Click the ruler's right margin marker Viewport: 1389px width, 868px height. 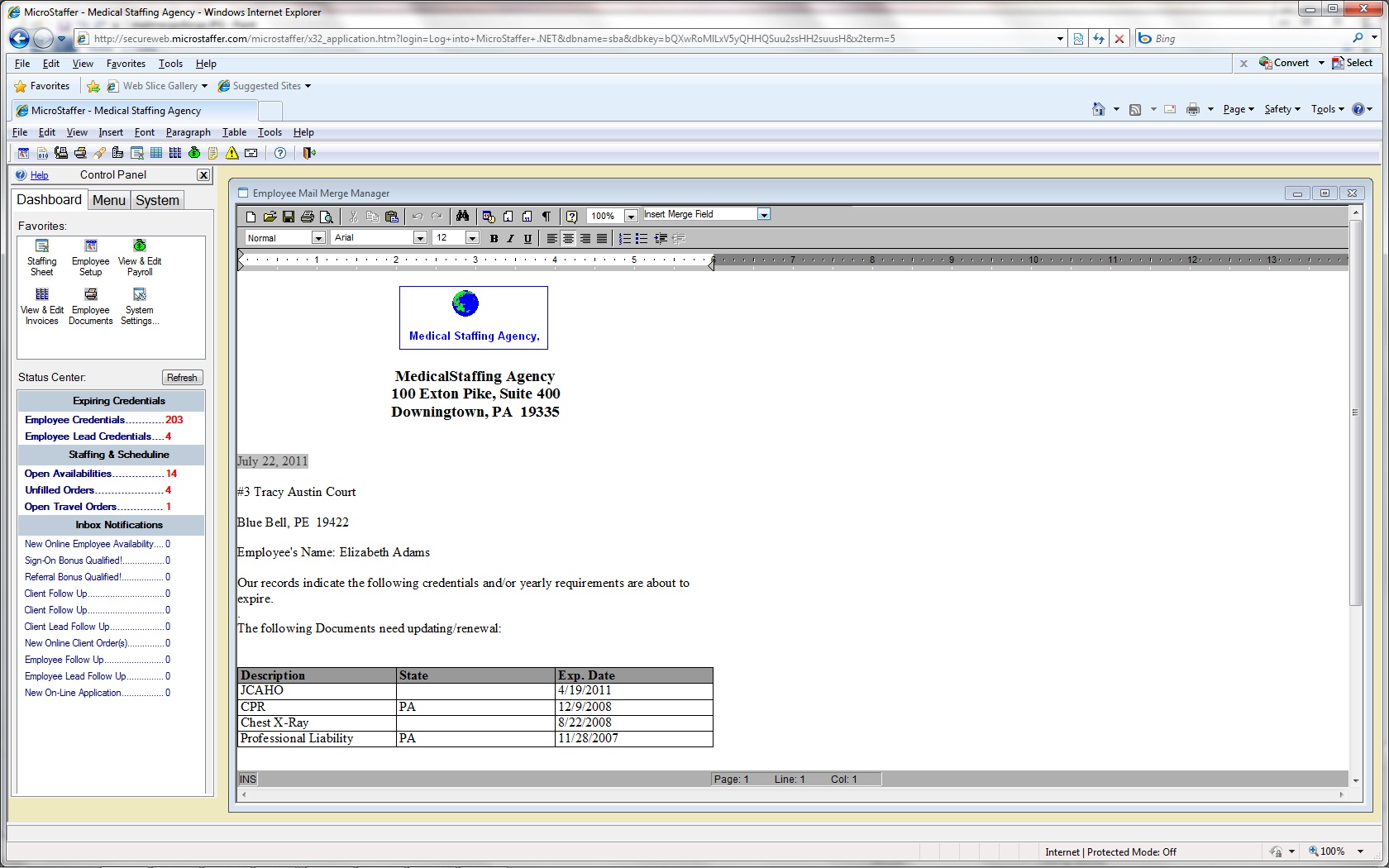point(711,263)
